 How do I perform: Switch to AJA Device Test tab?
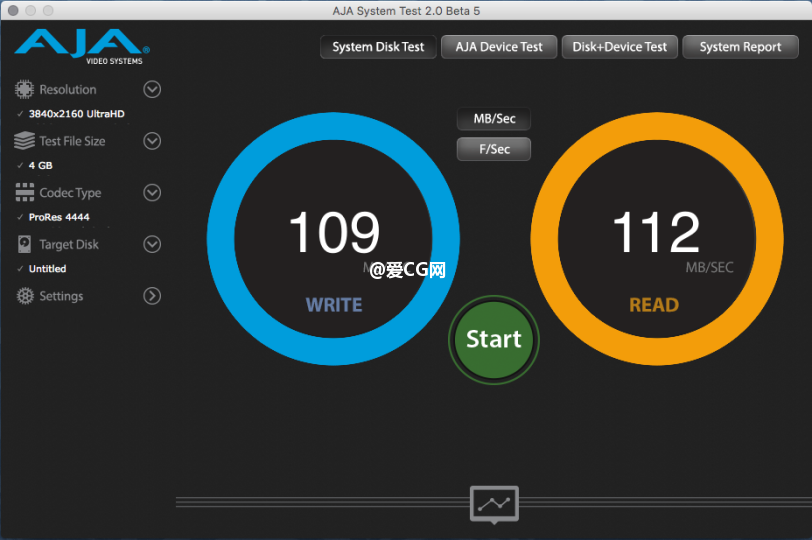(x=499, y=47)
